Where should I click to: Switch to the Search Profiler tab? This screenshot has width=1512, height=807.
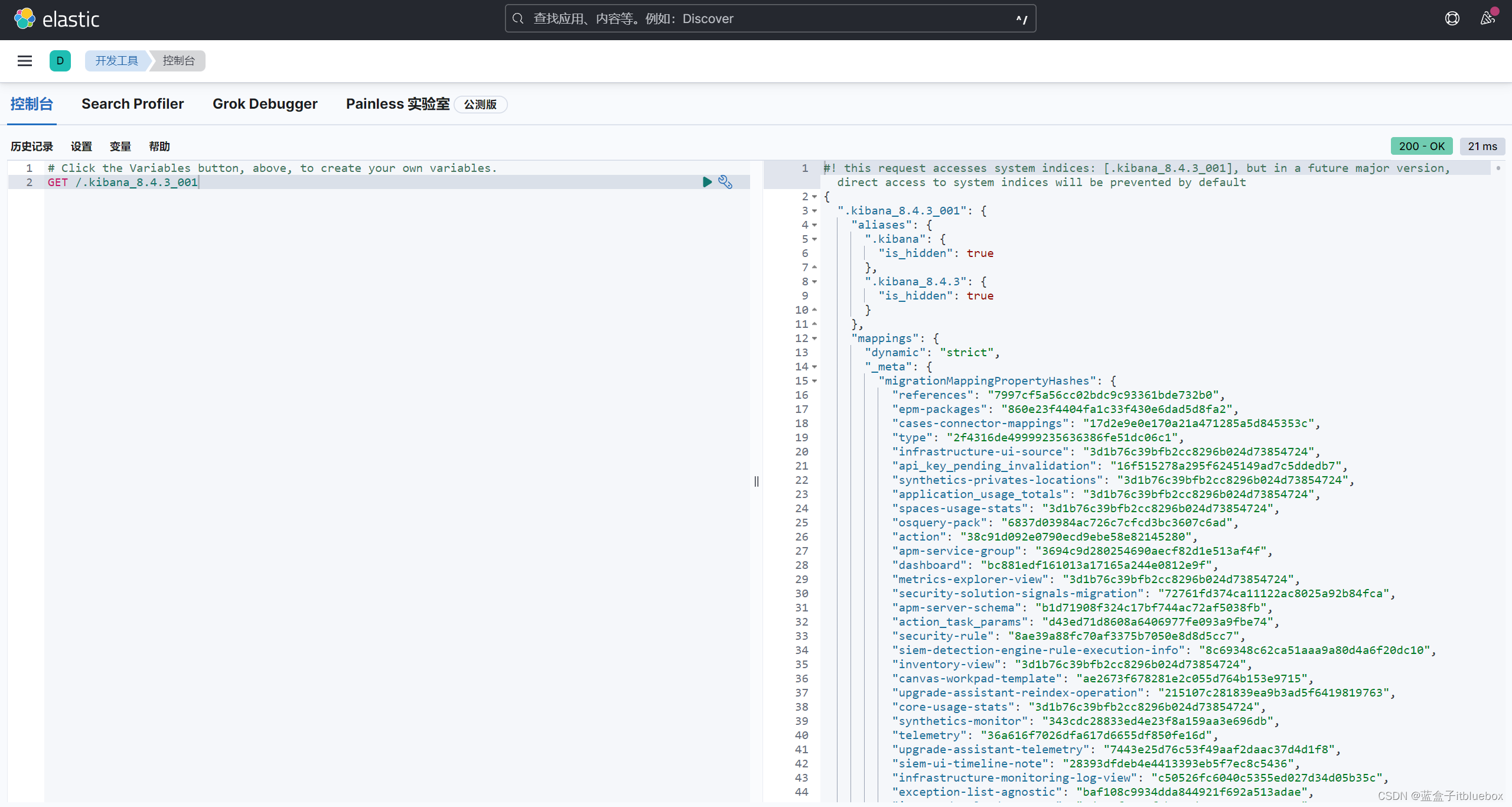pos(132,104)
